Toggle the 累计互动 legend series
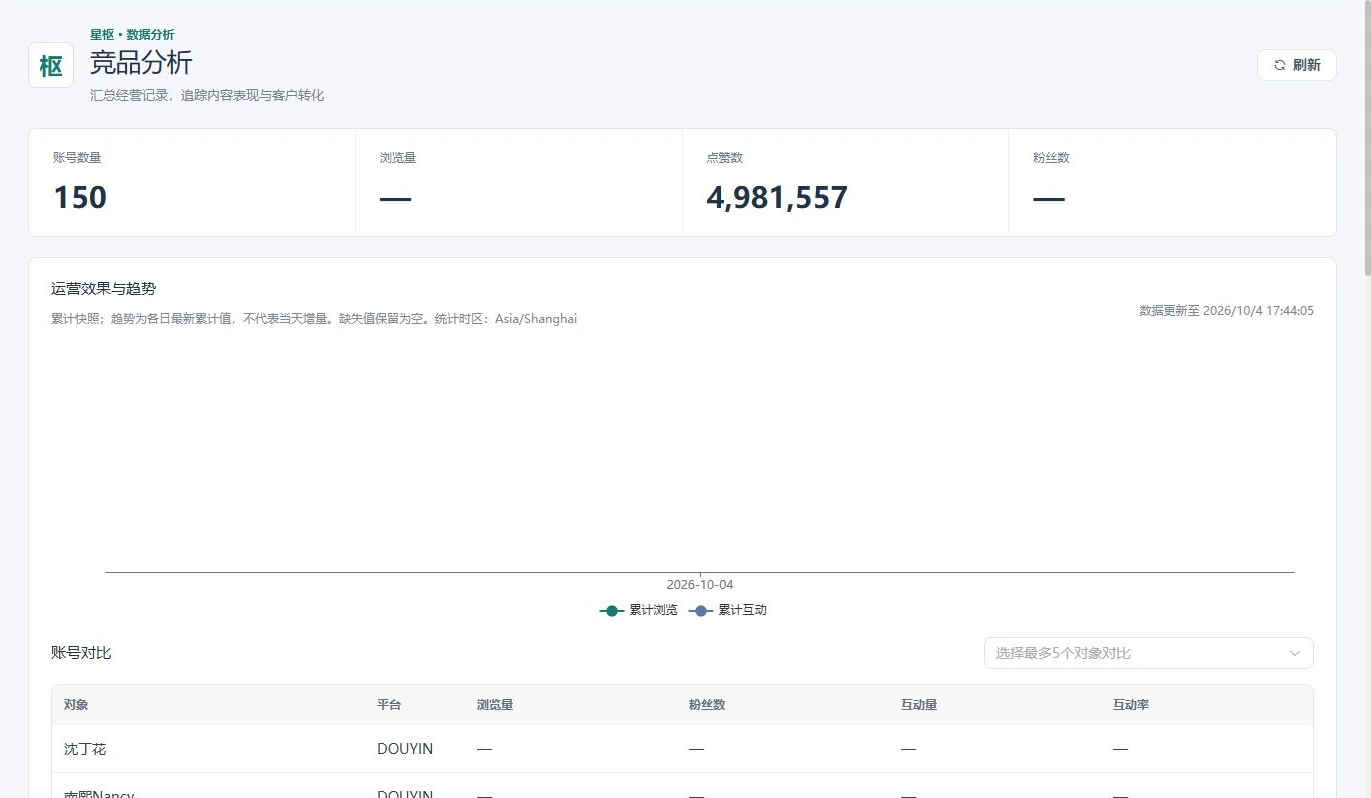 coord(730,610)
